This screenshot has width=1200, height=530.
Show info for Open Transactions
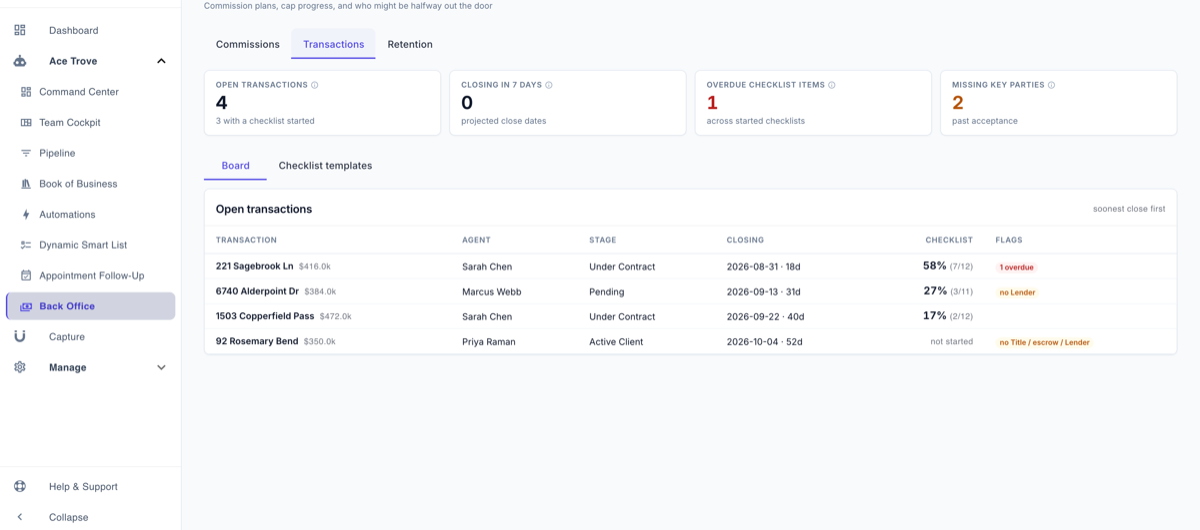coord(315,85)
